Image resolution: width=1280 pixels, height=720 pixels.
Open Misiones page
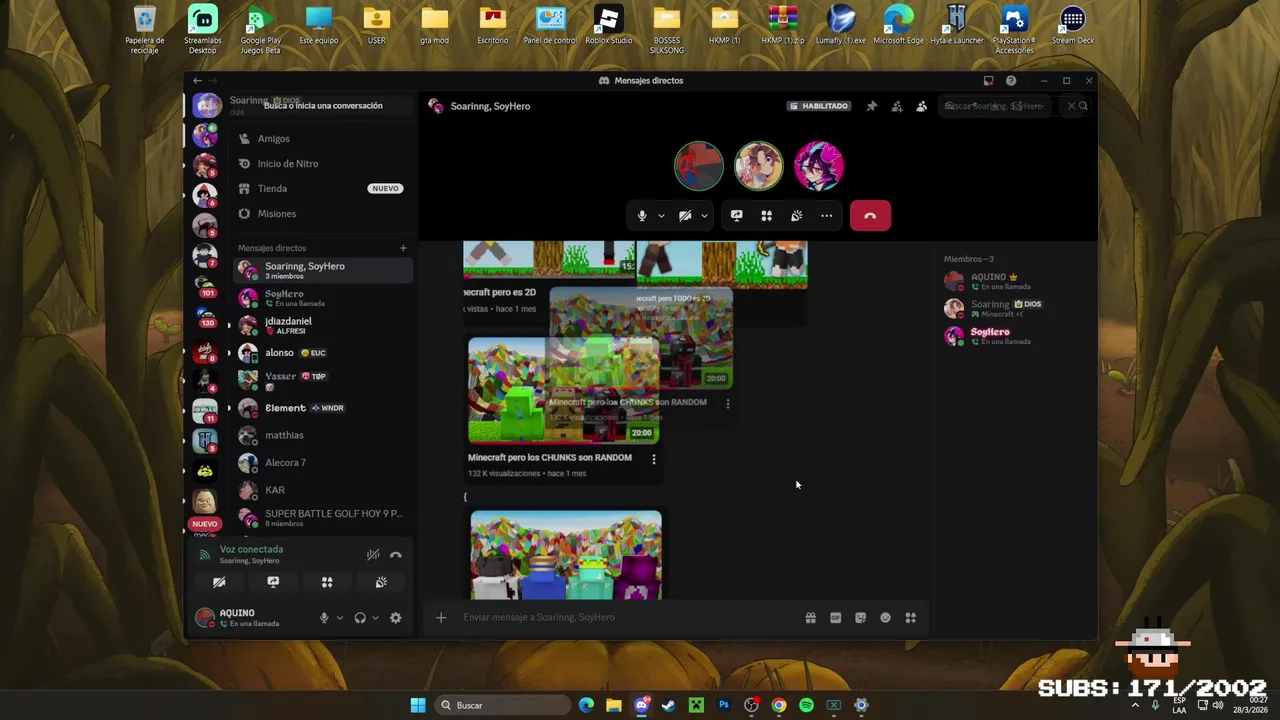pyautogui.click(x=323, y=213)
